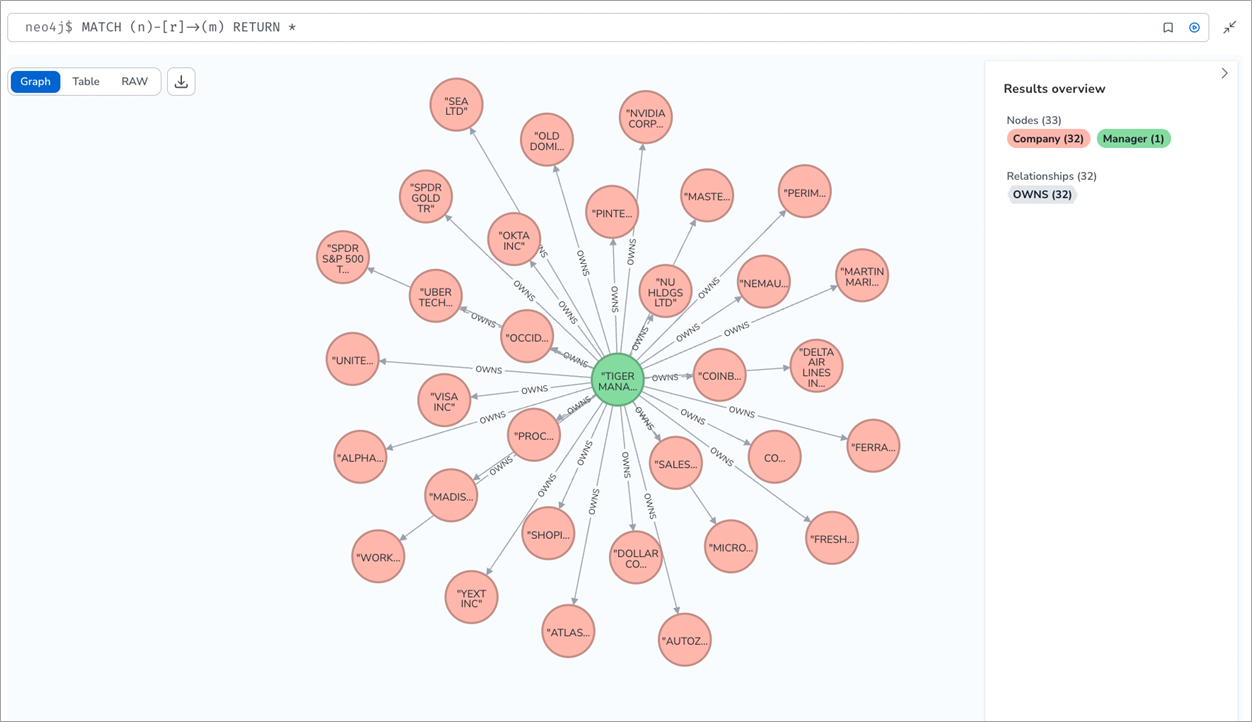Click the Nodes (33) heading
Image resolution: width=1252 pixels, height=722 pixels.
click(1033, 120)
